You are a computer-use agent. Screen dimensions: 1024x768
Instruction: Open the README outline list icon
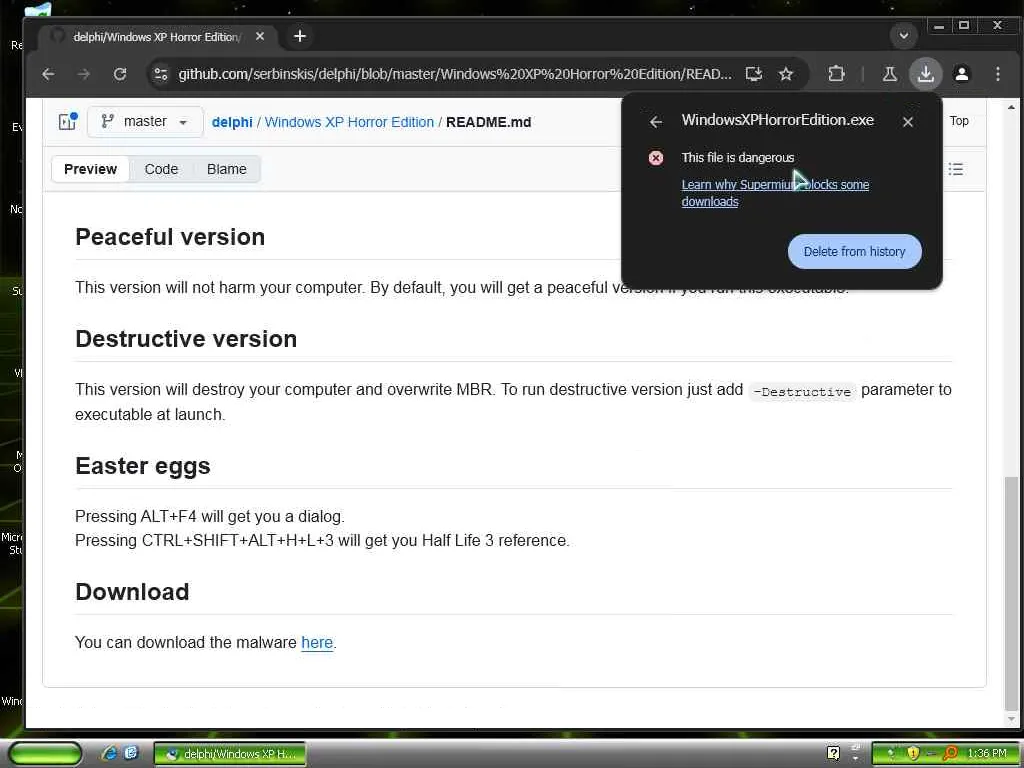click(x=955, y=170)
